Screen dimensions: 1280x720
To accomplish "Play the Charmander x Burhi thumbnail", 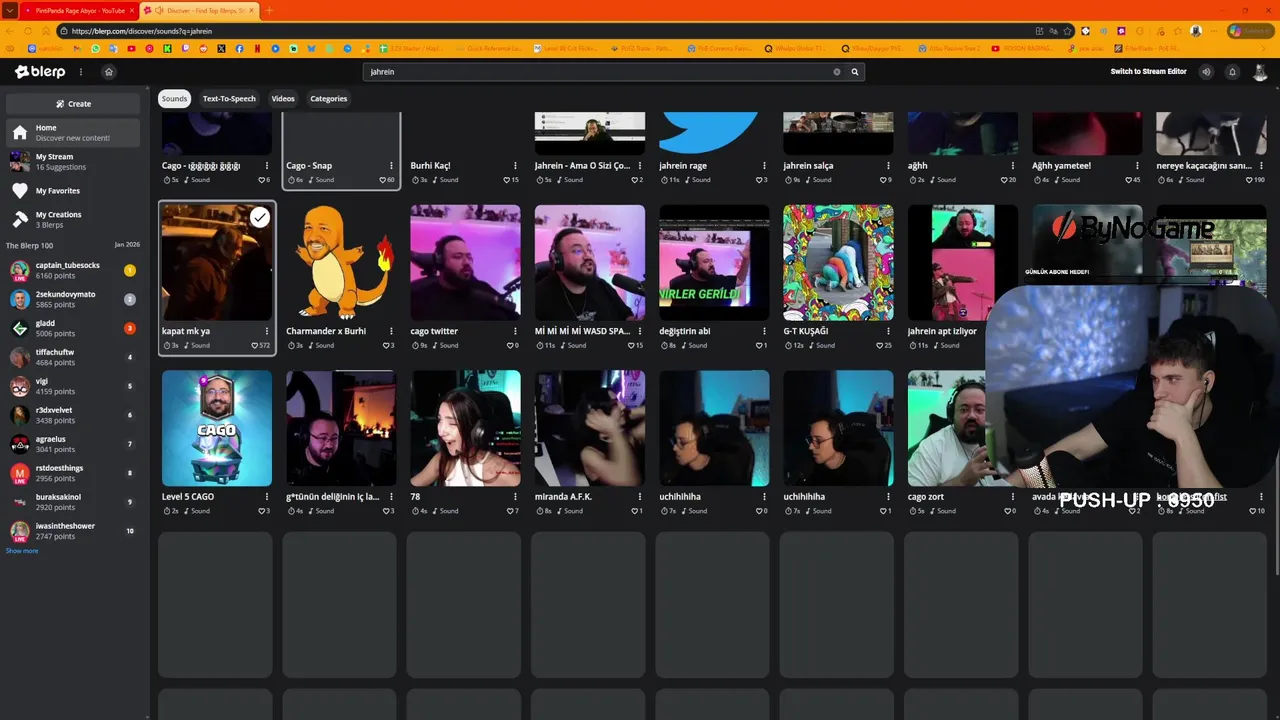I will click(341, 262).
